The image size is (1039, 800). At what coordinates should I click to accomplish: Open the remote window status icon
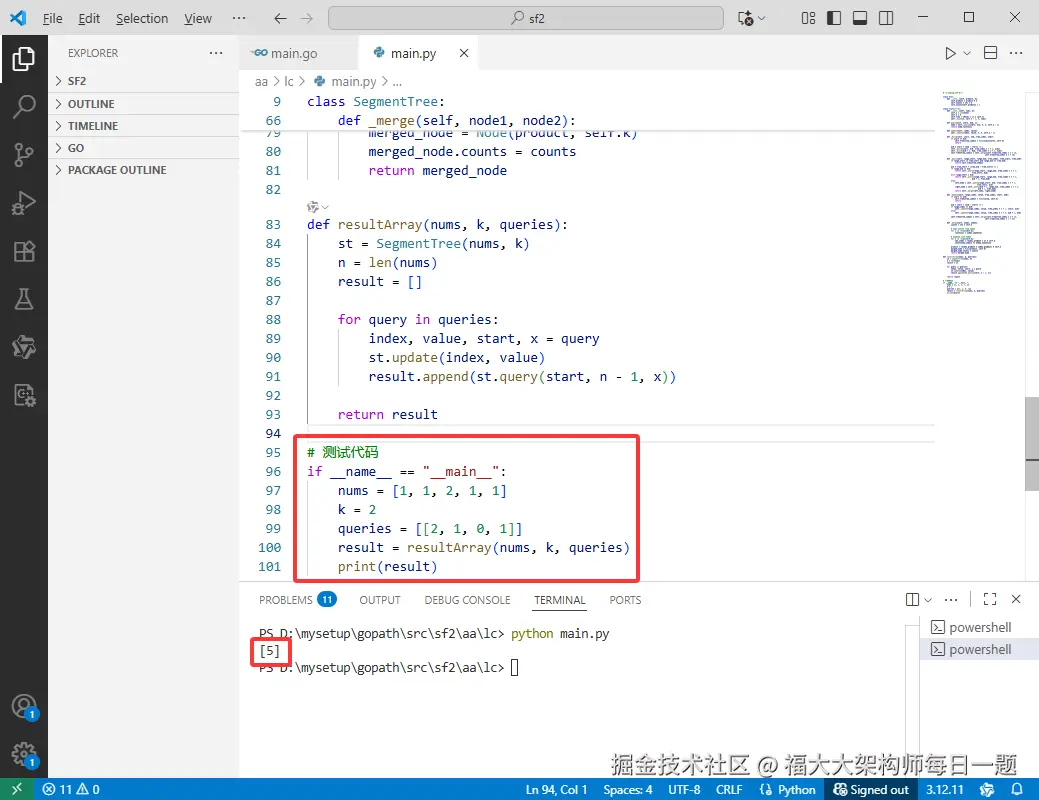(17, 789)
